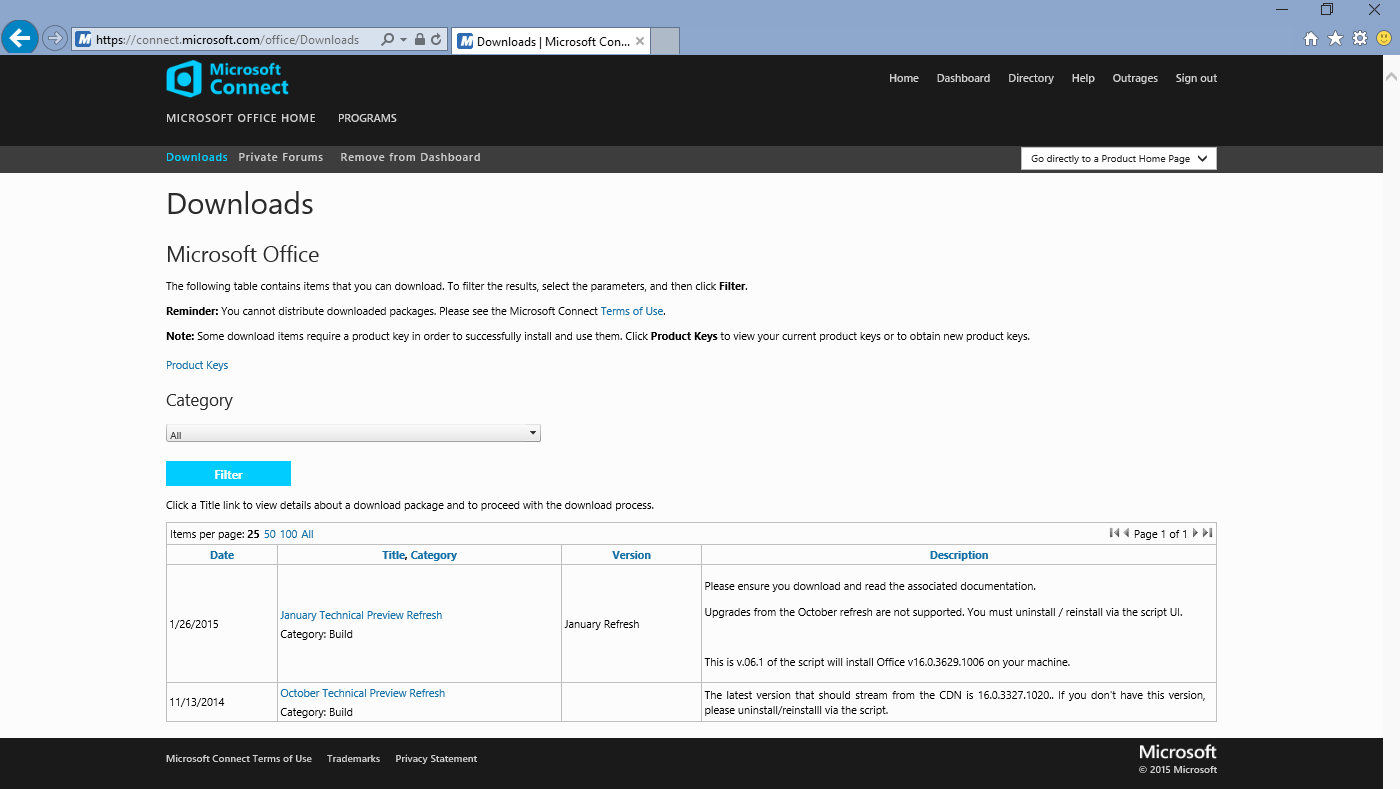Click the page scrollbar up arrow
1400x789 pixels.
[1390, 76]
